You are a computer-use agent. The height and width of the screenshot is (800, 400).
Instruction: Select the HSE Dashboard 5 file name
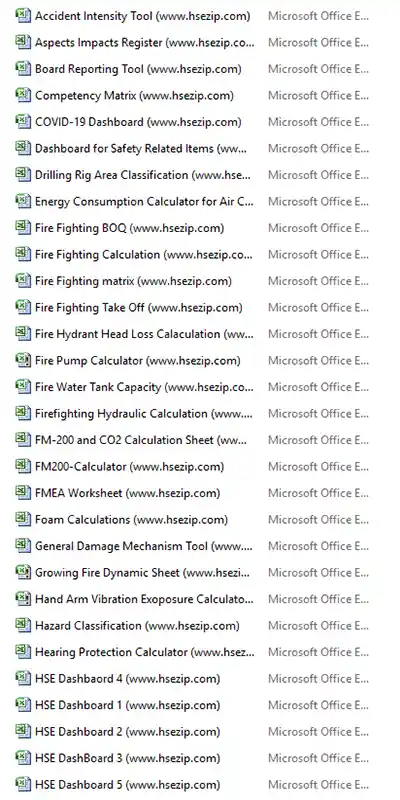tap(128, 785)
